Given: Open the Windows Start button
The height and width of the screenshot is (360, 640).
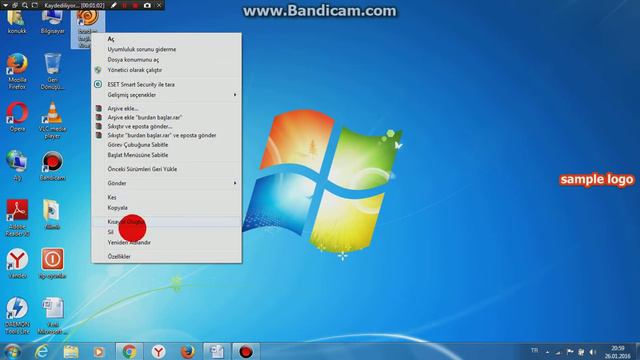Looking at the screenshot, I should [12, 351].
